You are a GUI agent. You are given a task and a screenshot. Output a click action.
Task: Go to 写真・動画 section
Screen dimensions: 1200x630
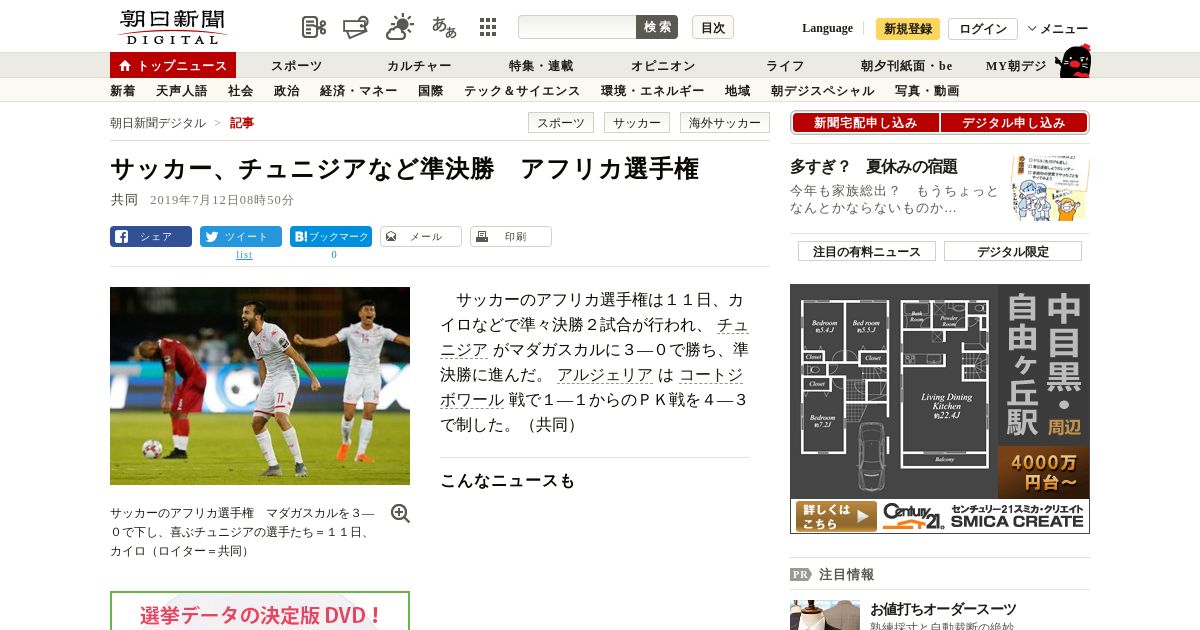tap(927, 91)
